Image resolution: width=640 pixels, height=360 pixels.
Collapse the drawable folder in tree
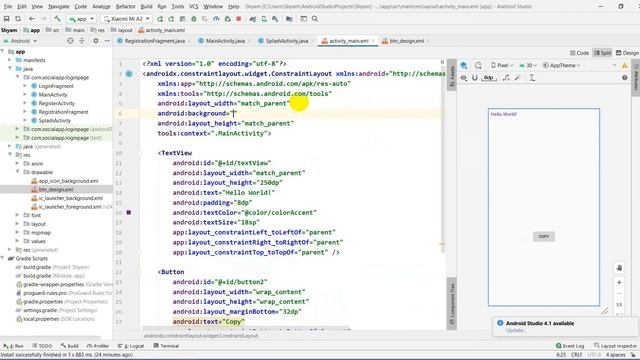point(18,172)
